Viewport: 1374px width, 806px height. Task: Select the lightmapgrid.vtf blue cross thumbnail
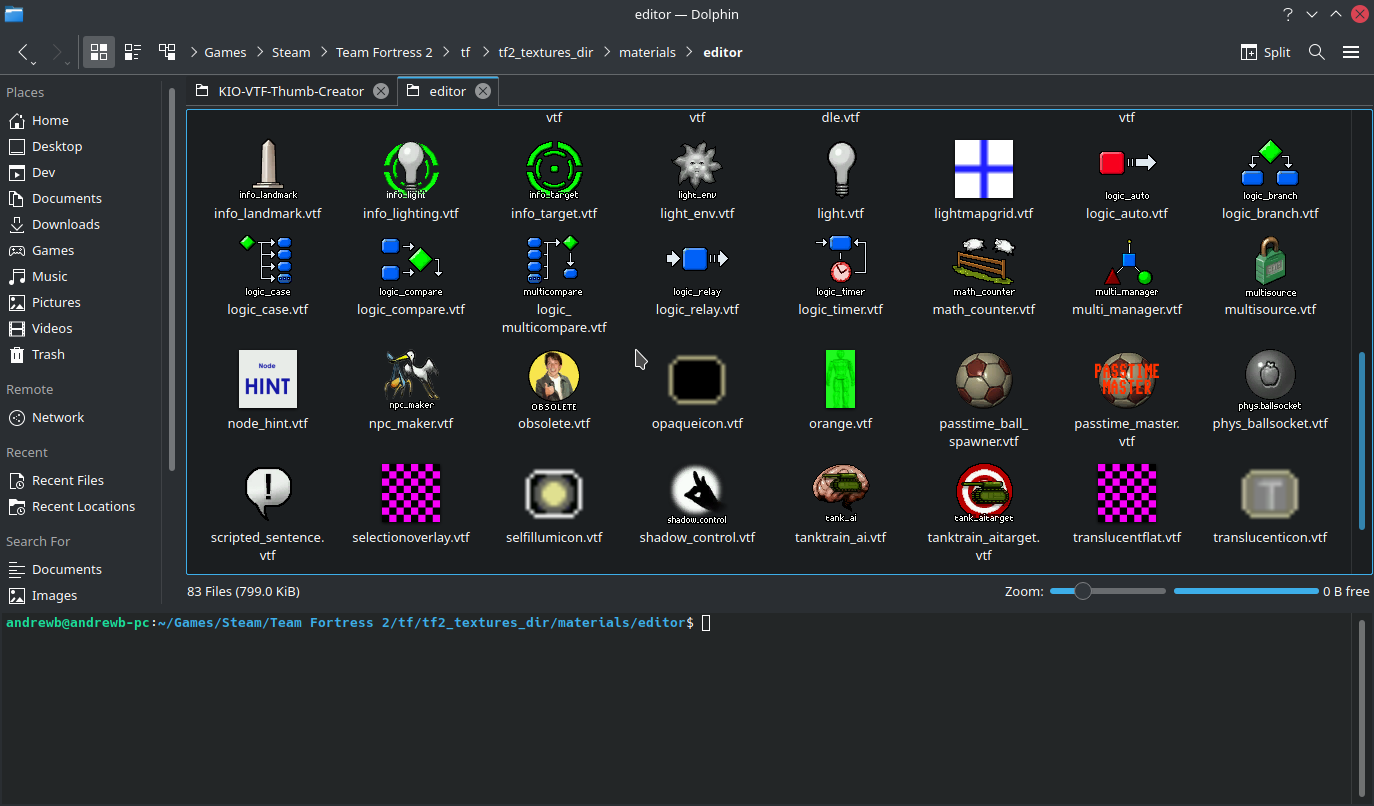[983, 169]
